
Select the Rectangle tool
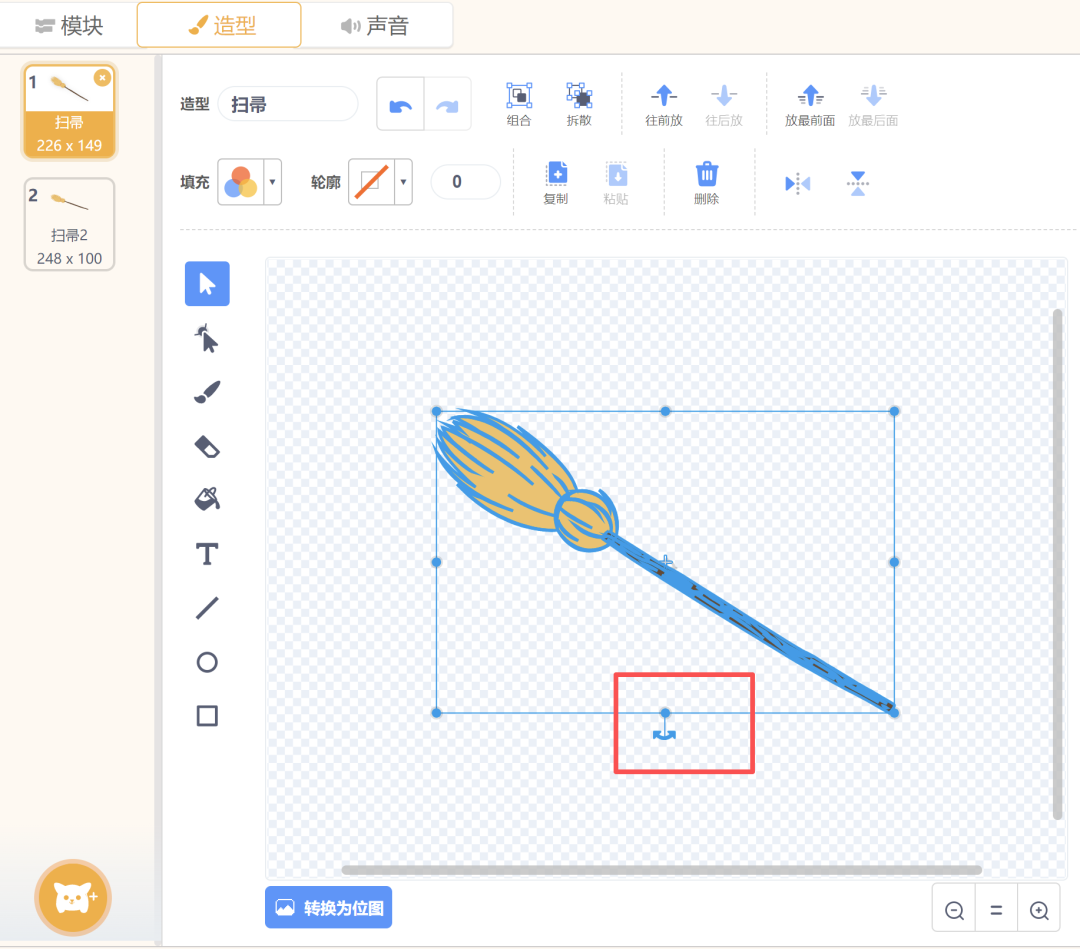pyautogui.click(x=207, y=716)
